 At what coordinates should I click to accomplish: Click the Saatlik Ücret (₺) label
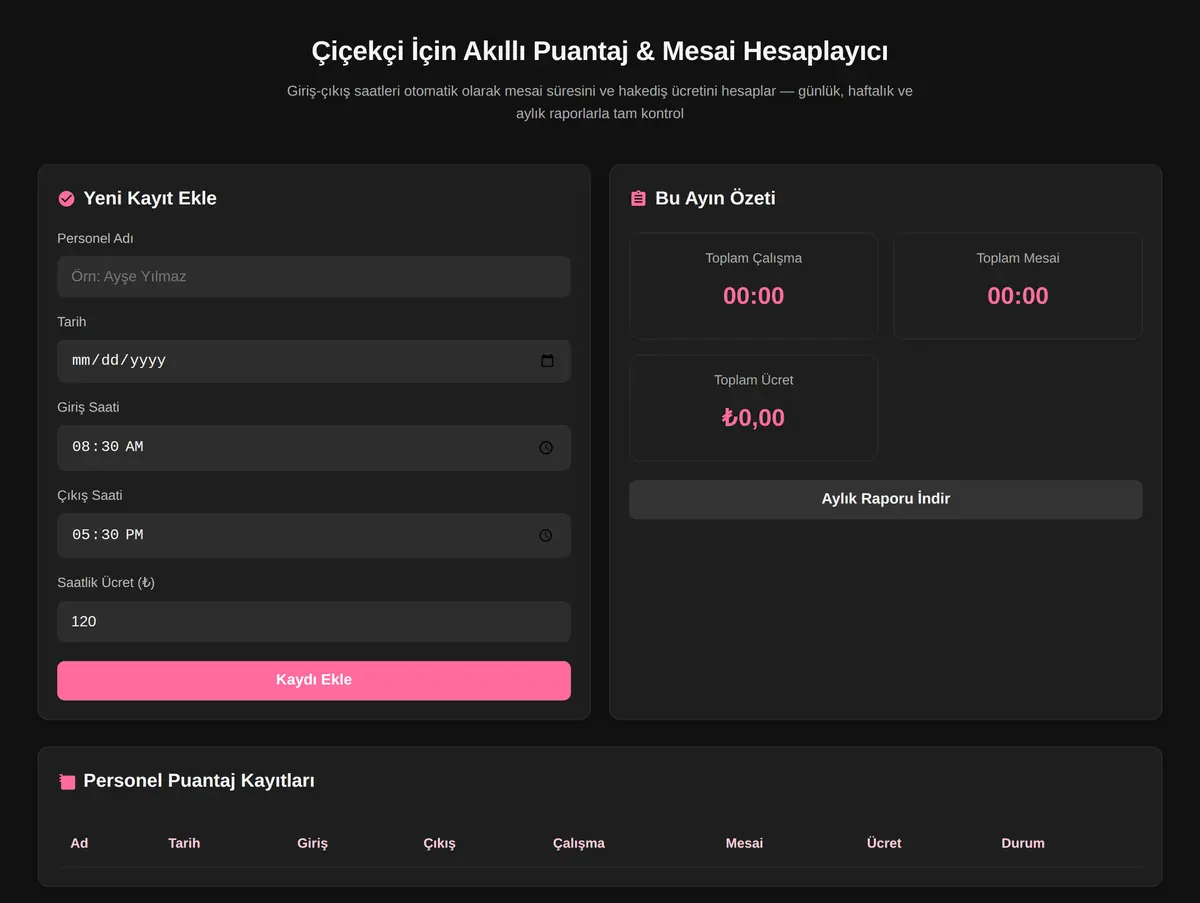click(x=106, y=582)
